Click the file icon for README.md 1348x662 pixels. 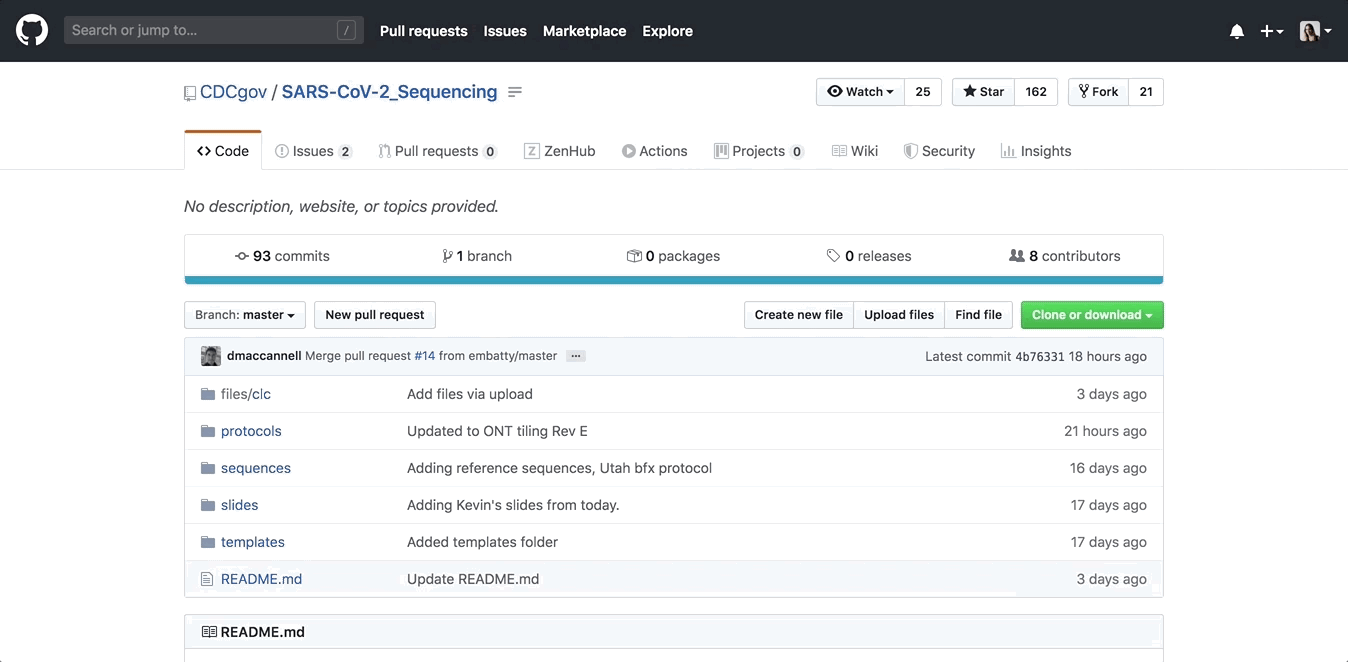click(207, 579)
